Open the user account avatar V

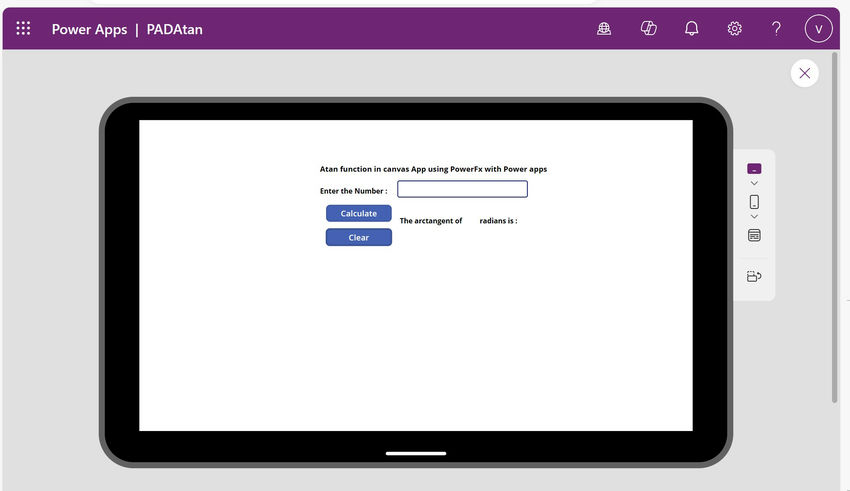point(819,29)
